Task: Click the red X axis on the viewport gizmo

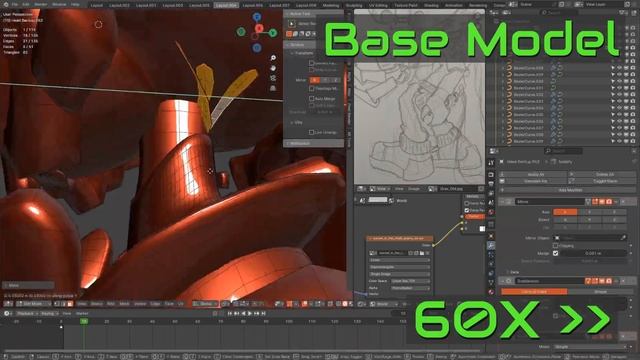Action: [259, 29]
